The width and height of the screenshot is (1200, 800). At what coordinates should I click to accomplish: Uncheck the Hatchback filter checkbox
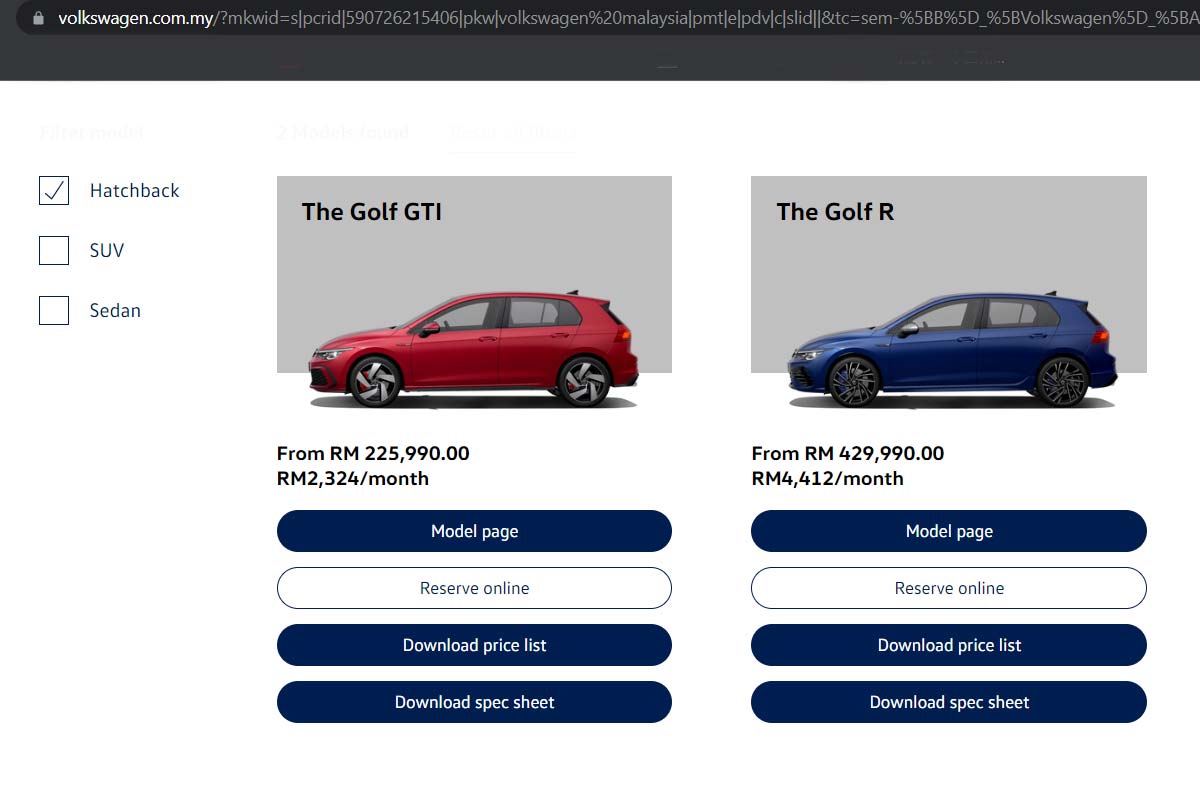54,190
